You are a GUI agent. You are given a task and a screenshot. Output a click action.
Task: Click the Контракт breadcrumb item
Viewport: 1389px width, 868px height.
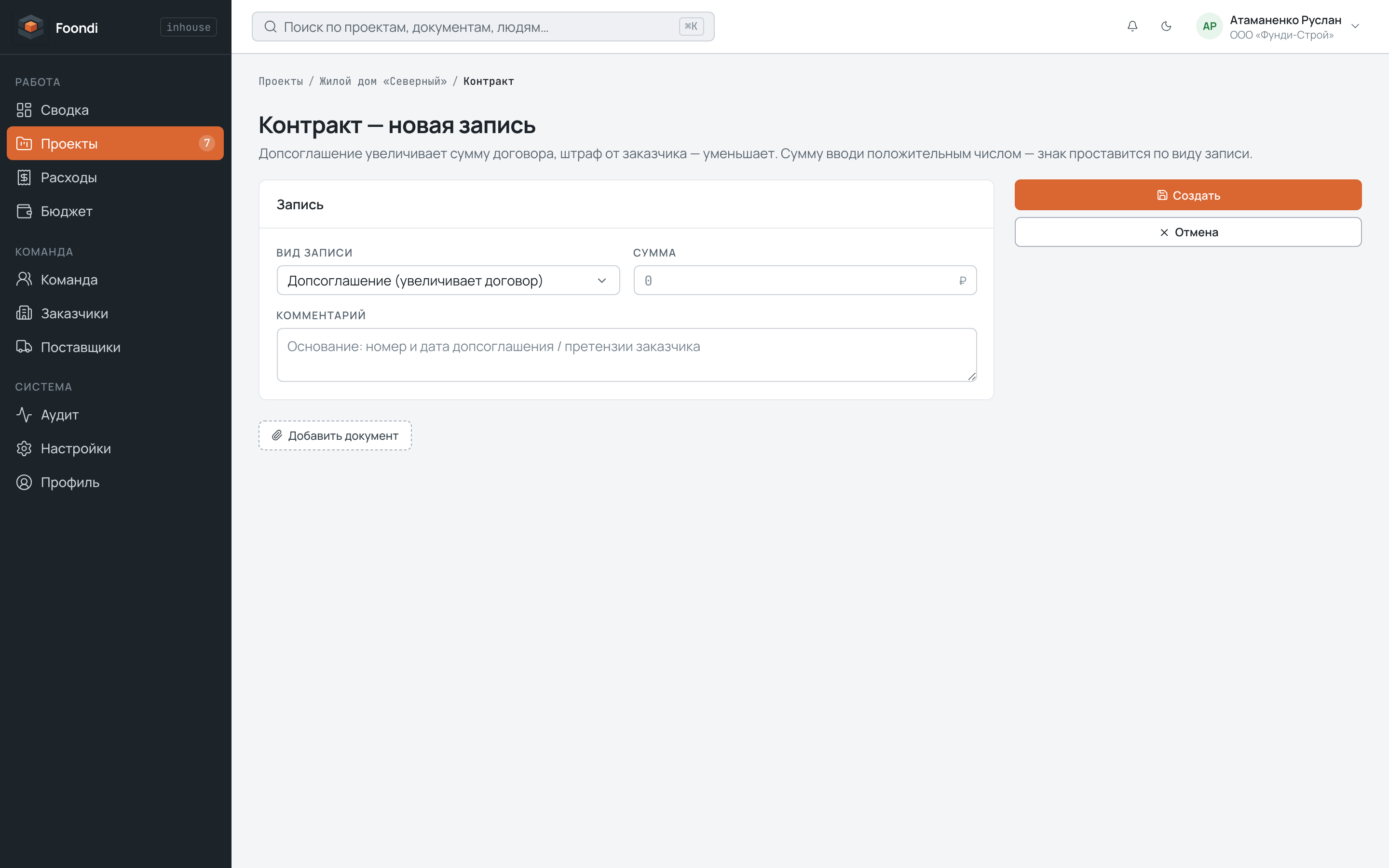point(489,81)
